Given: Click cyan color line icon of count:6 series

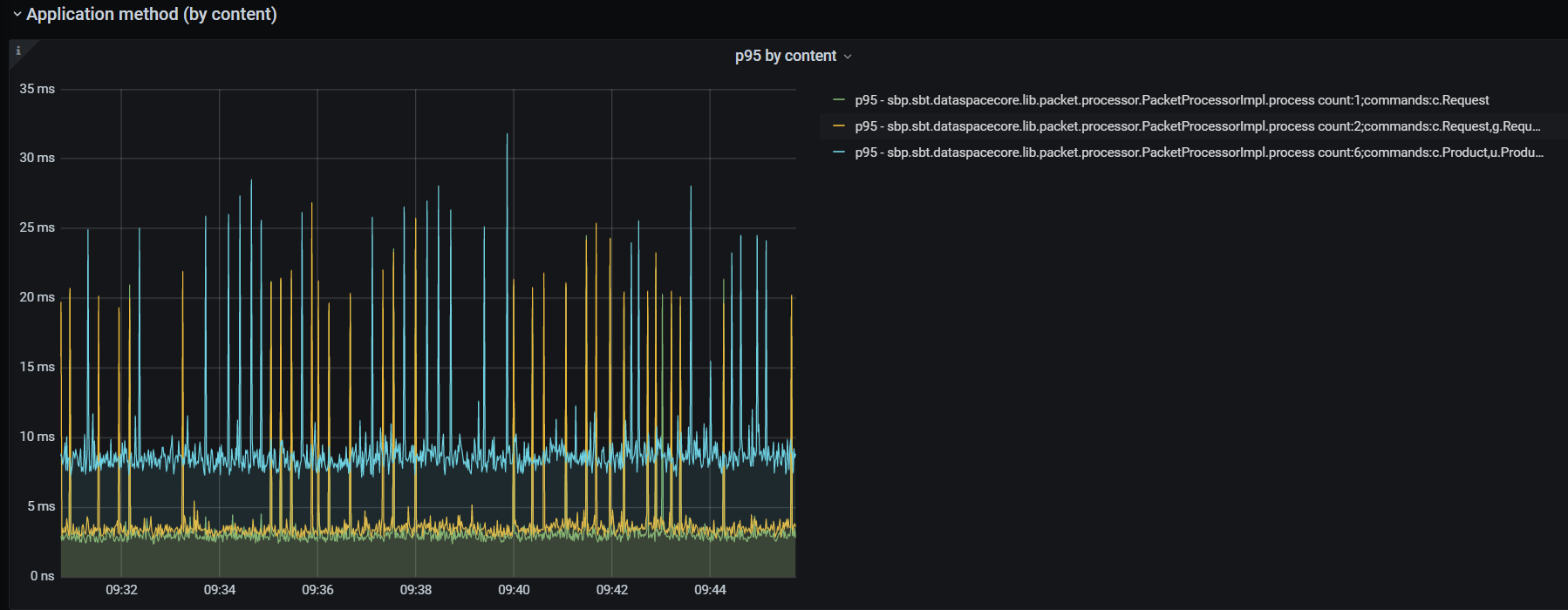Looking at the screenshot, I should click(839, 152).
